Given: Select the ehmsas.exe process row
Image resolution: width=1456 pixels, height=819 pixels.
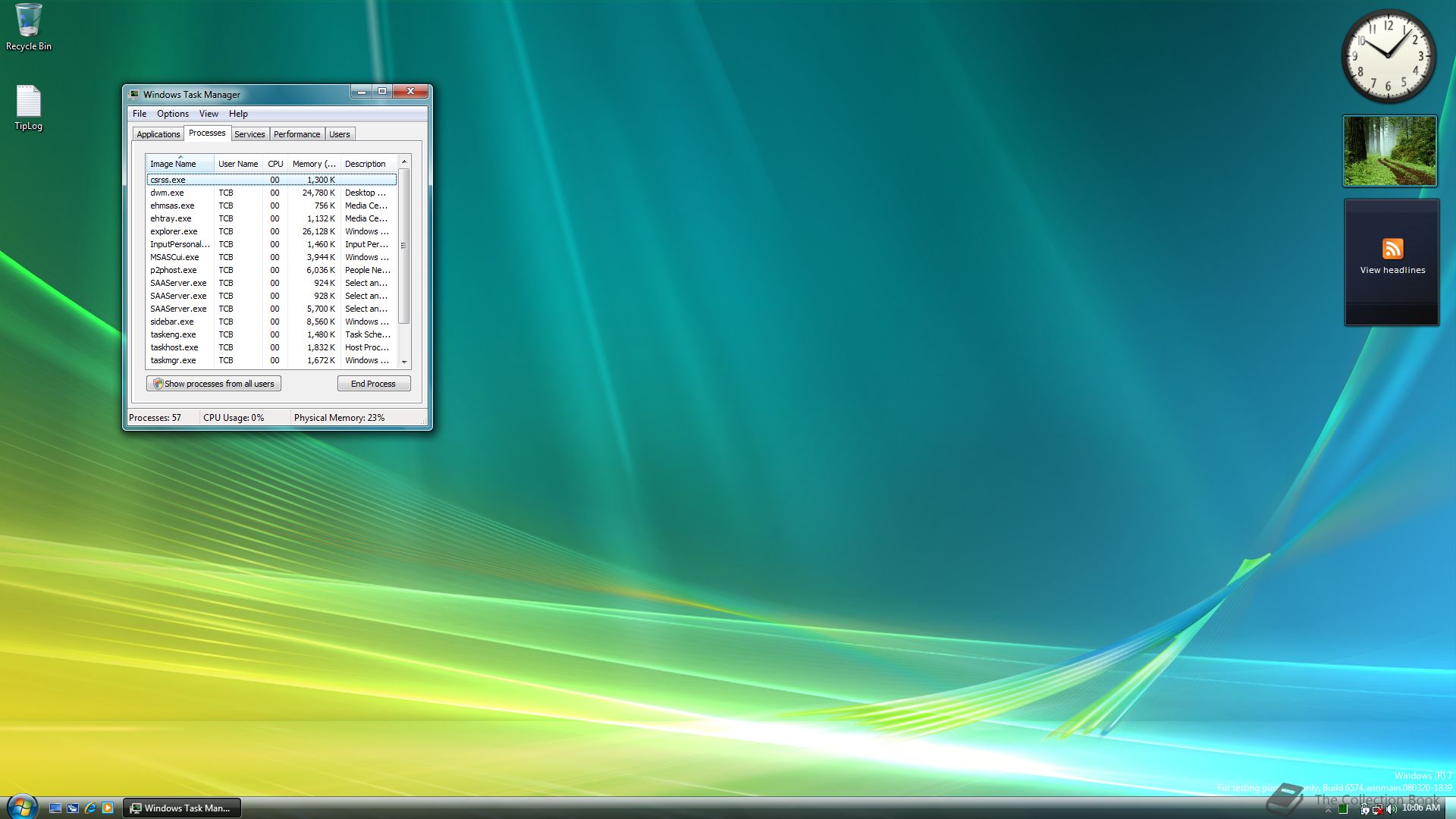Looking at the screenshot, I should [x=271, y=206].
